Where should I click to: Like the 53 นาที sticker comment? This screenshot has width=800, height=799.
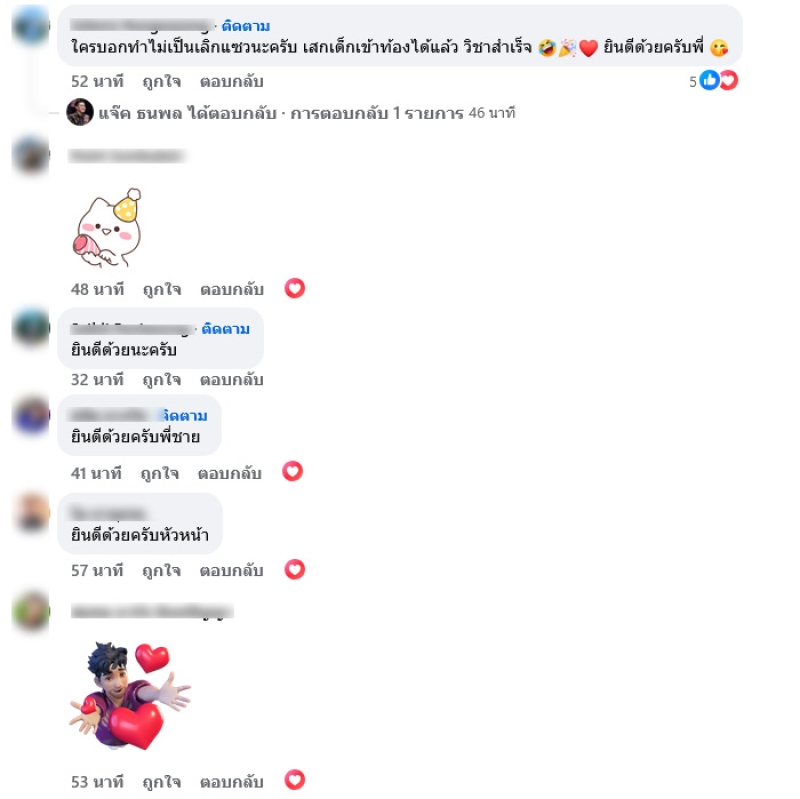[x=161, y=782]
